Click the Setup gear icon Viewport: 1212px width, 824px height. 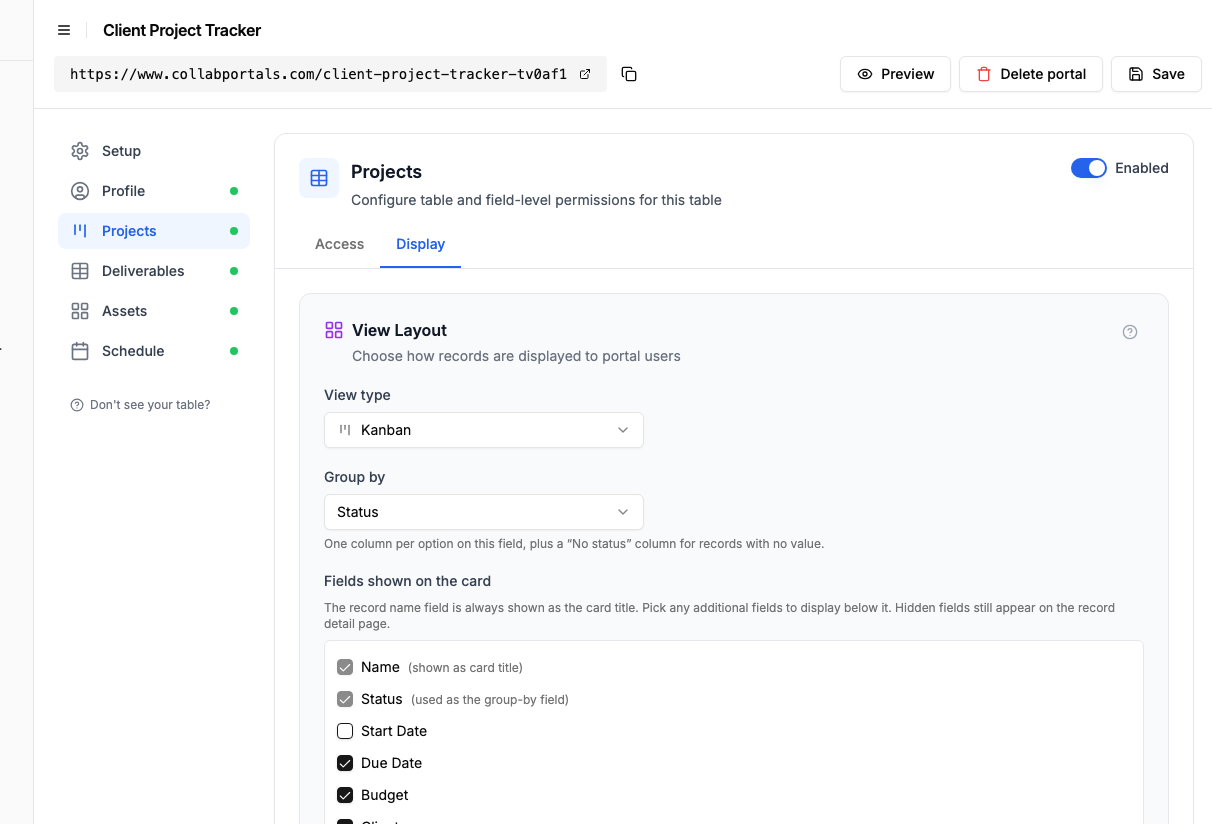pos(80,151)
